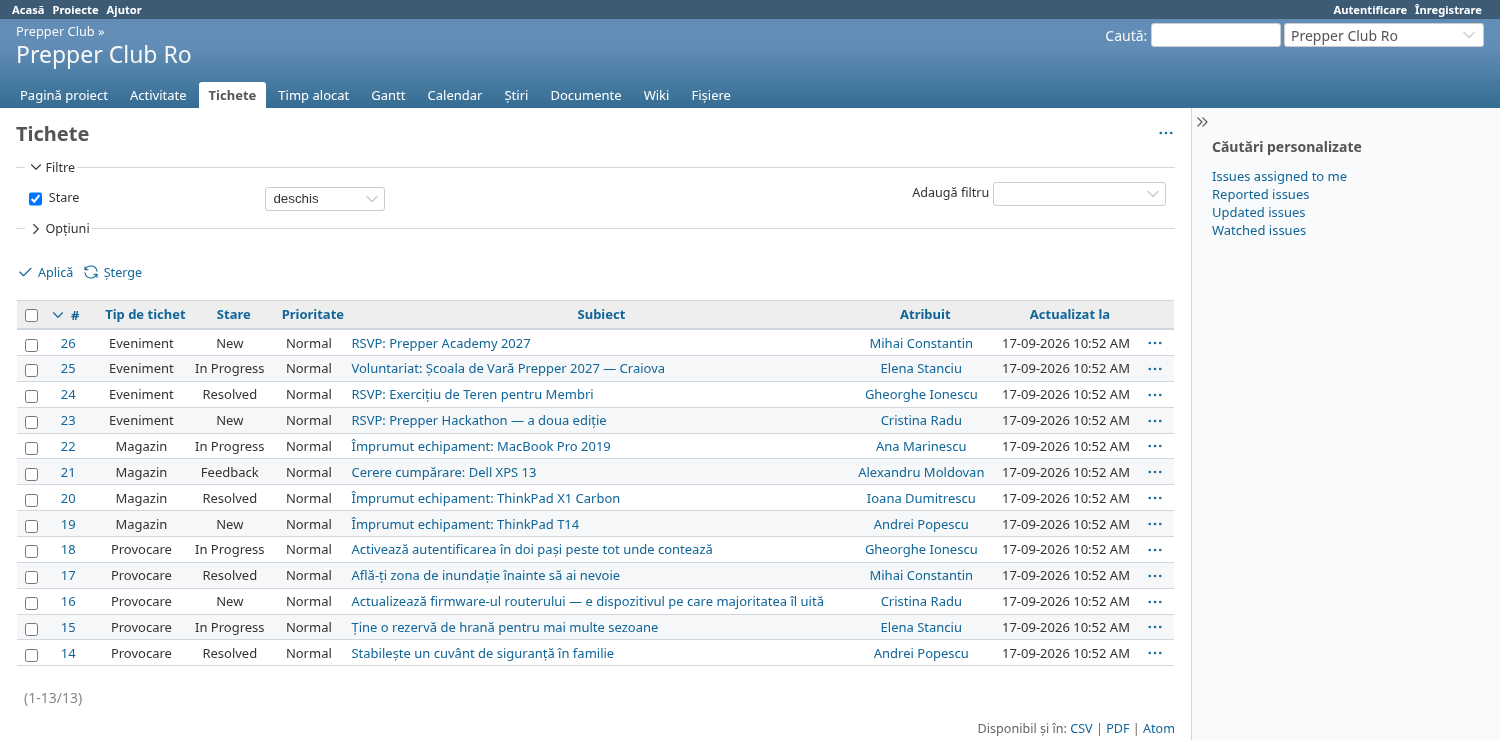
Task: Go to Prepper Club parent project breadcrumb
Action: (55, 32)
